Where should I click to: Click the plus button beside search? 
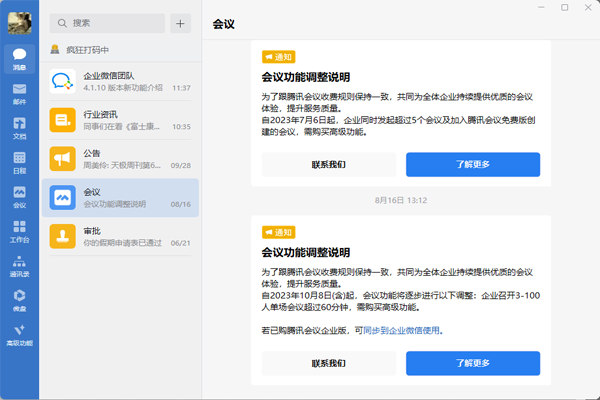coord(180,23)
